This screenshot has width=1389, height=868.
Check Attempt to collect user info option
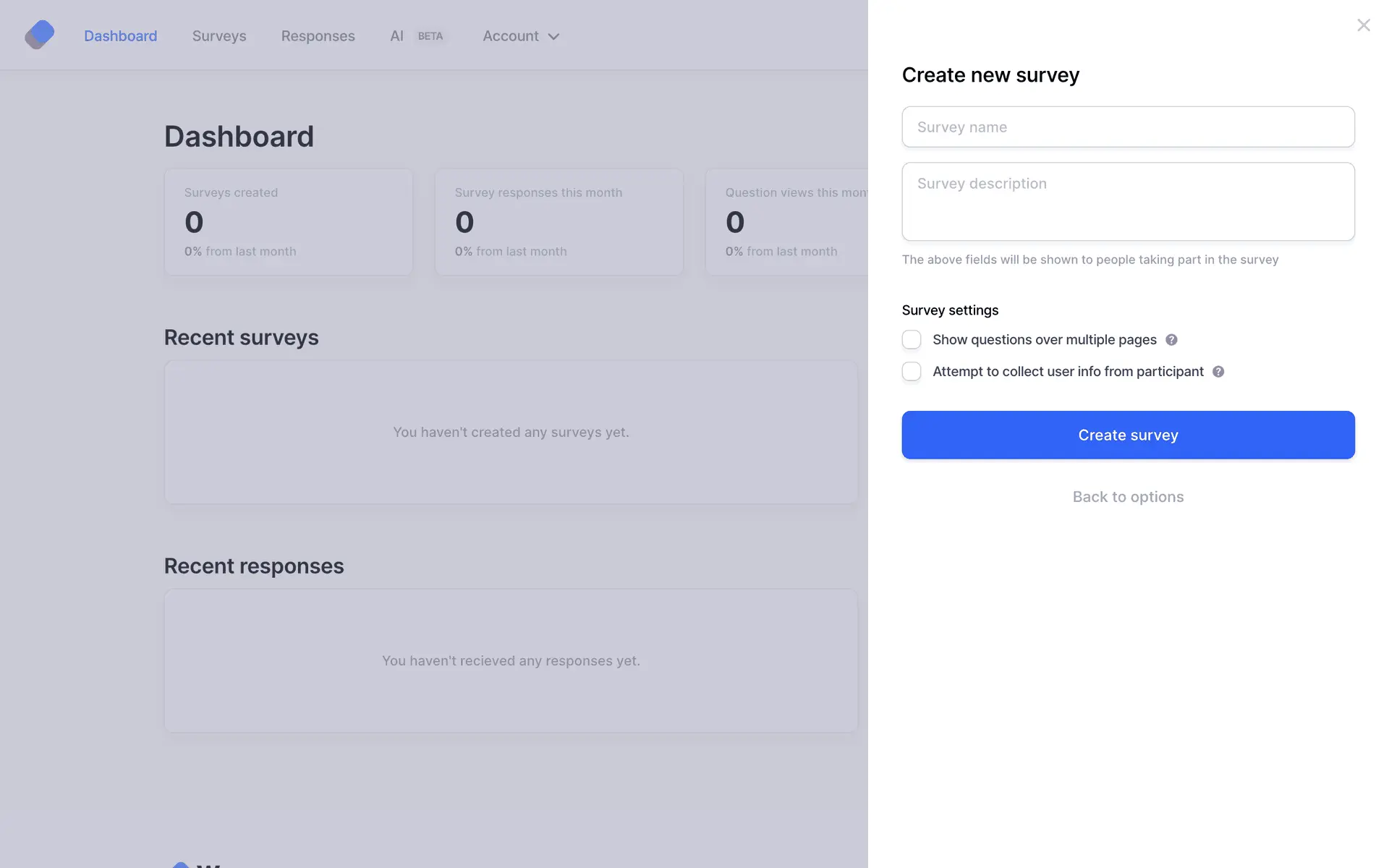click(912, 372)
